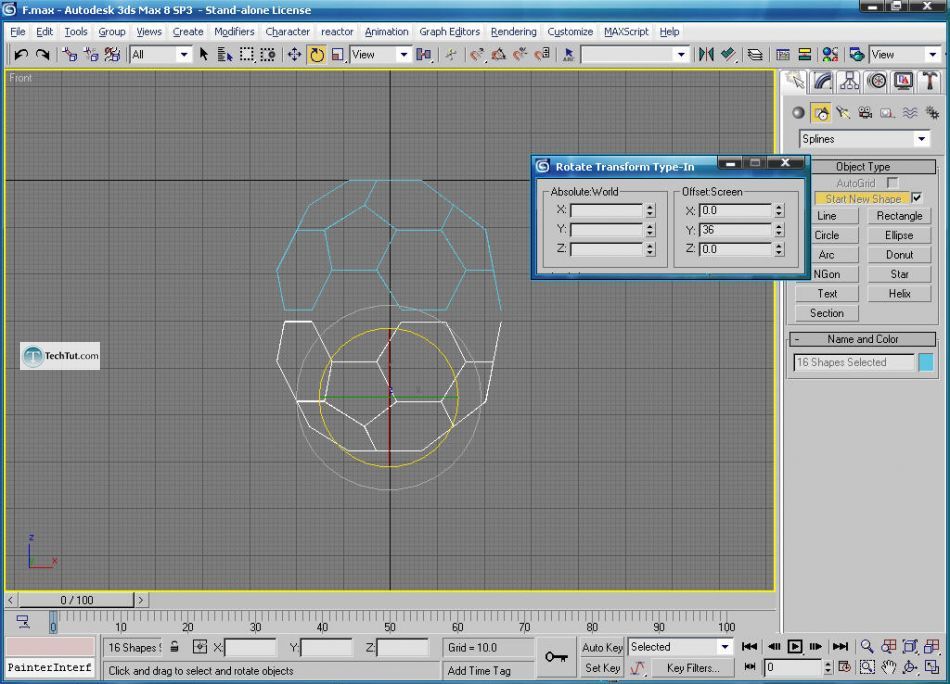Click the Offset:Screen Y input field
Viewport: 950px width, 684px height.
(734, 230)
